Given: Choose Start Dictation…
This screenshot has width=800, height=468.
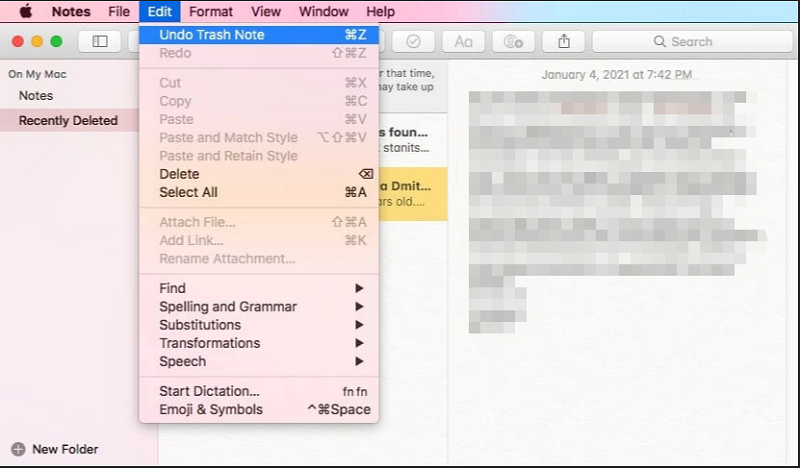Looking at the screenshot, I should point(259,391).
